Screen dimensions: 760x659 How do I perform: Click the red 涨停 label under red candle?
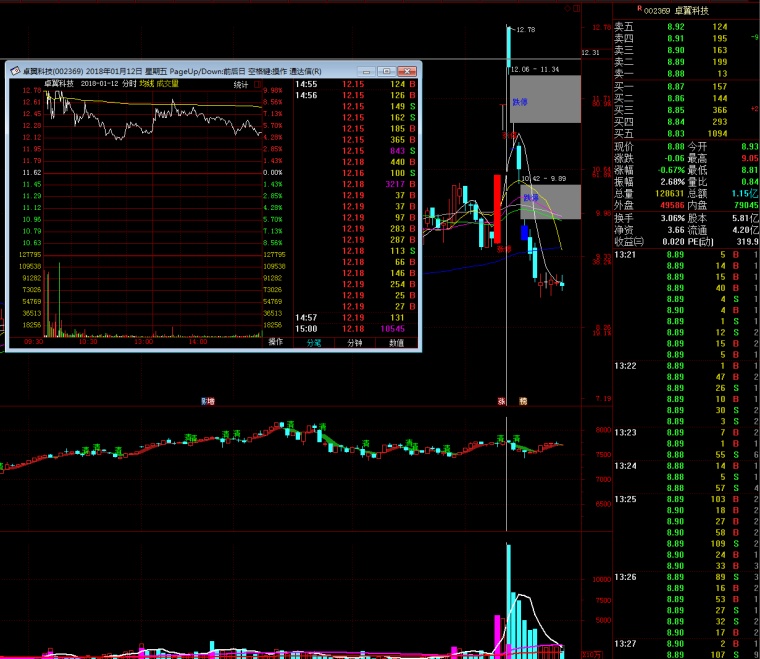coord(504,249)
